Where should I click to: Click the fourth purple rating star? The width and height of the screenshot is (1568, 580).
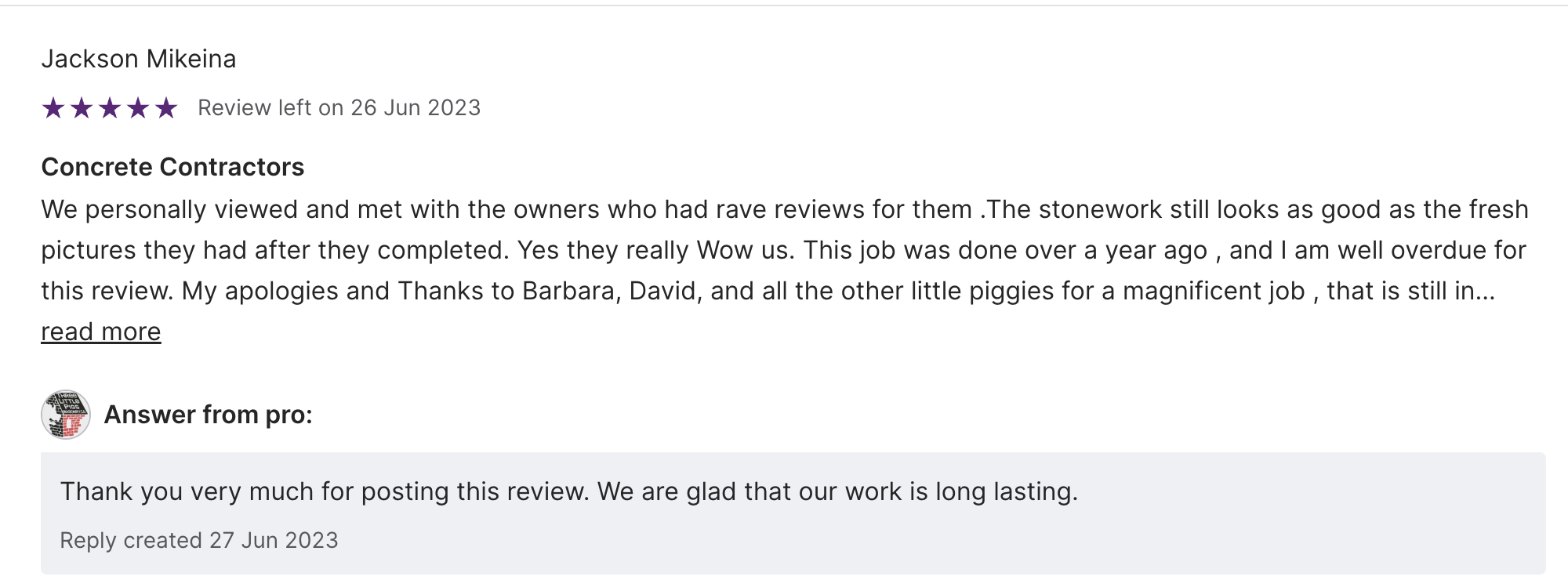point(138,108)
